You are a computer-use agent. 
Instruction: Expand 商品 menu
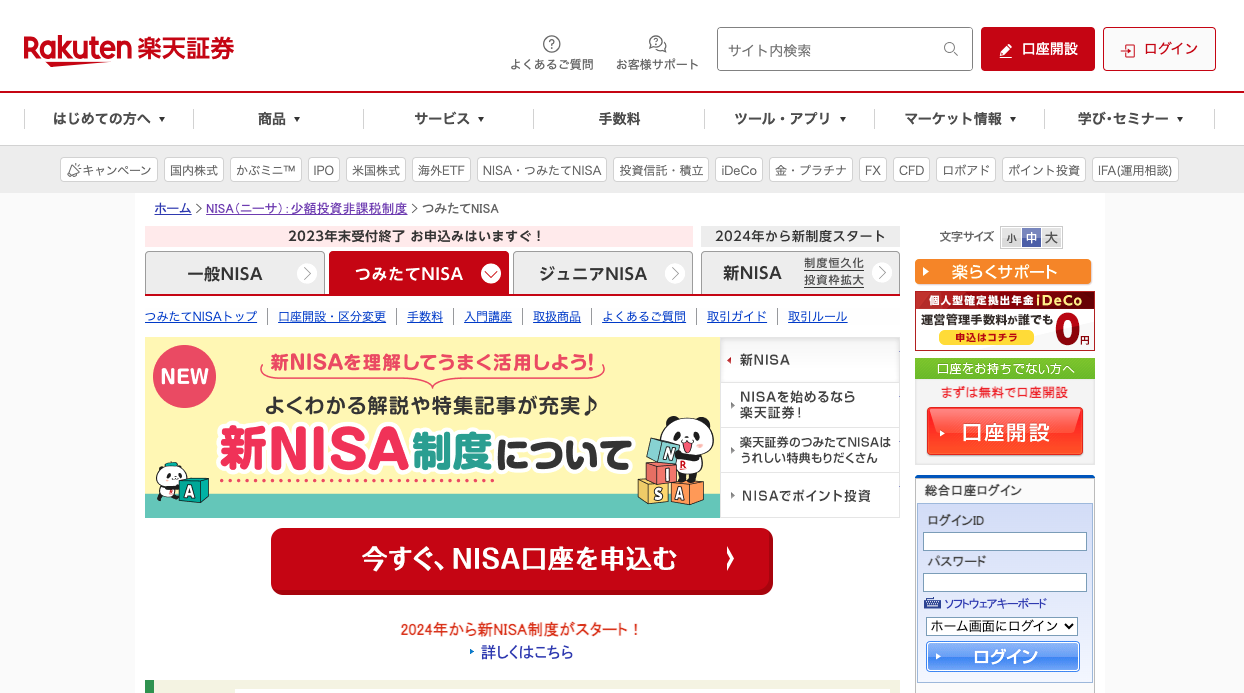pos(279,118)
